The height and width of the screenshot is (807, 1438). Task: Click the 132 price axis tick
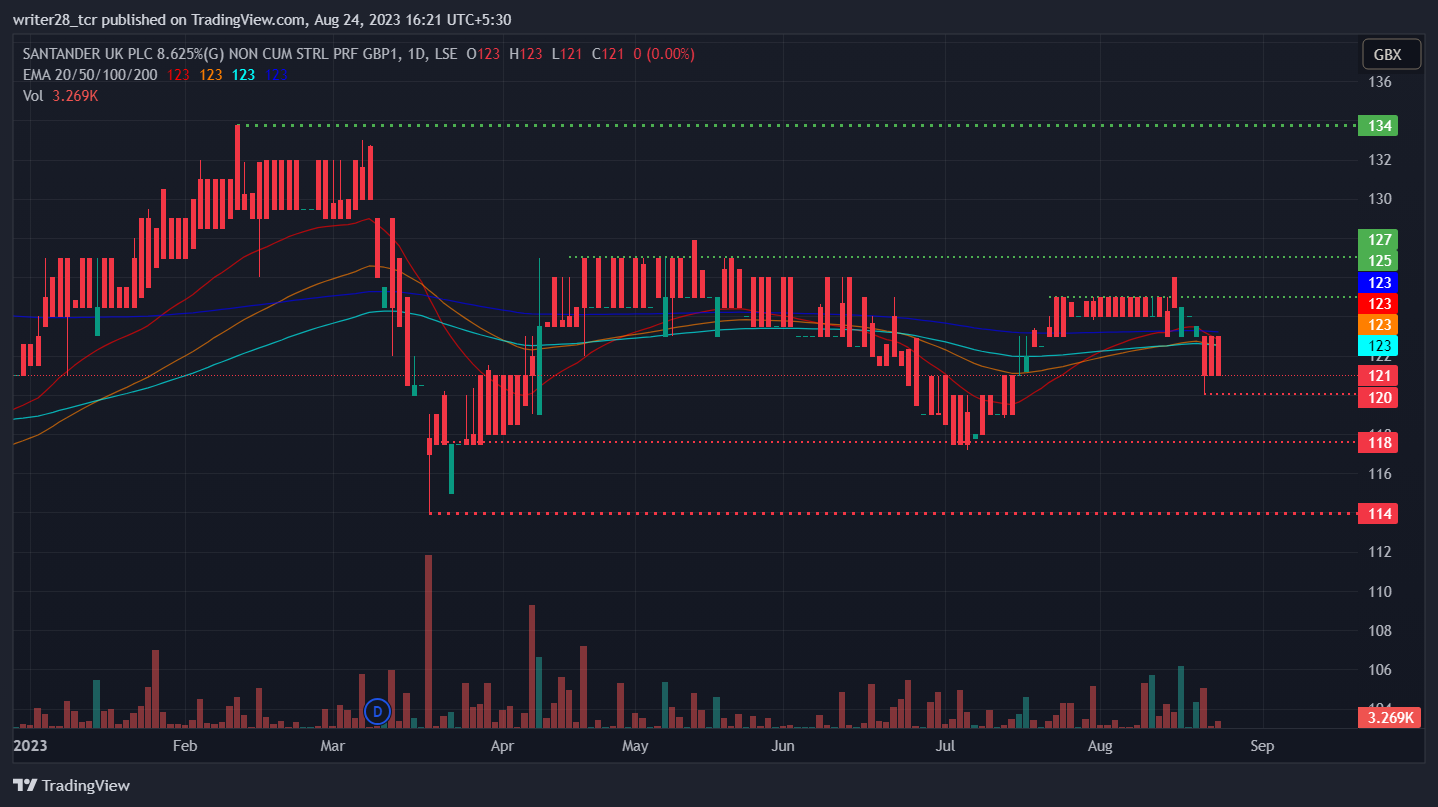1380,160
